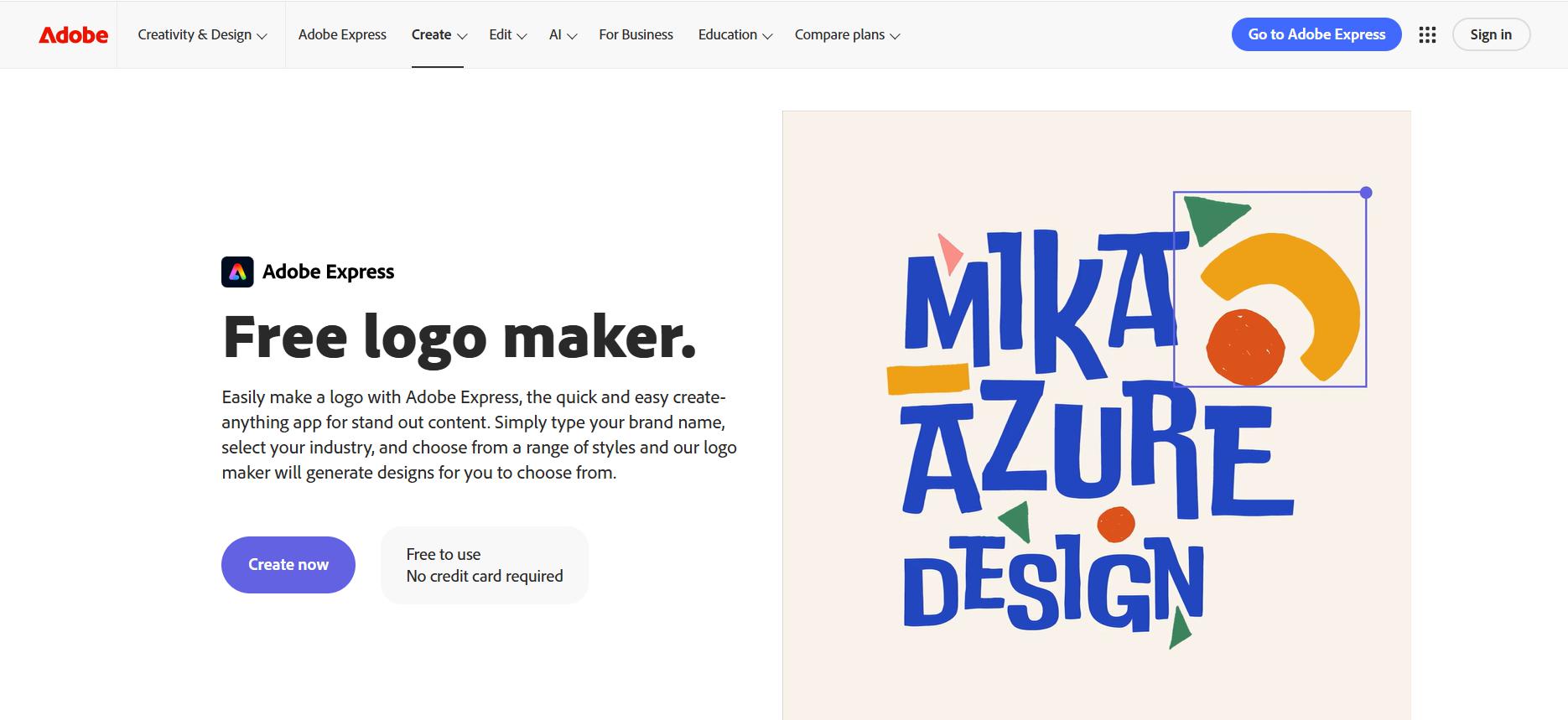Click the Go to Adobe Express button
The height and width of the screenshot is (720, 1568).
tap(1315, 34)
